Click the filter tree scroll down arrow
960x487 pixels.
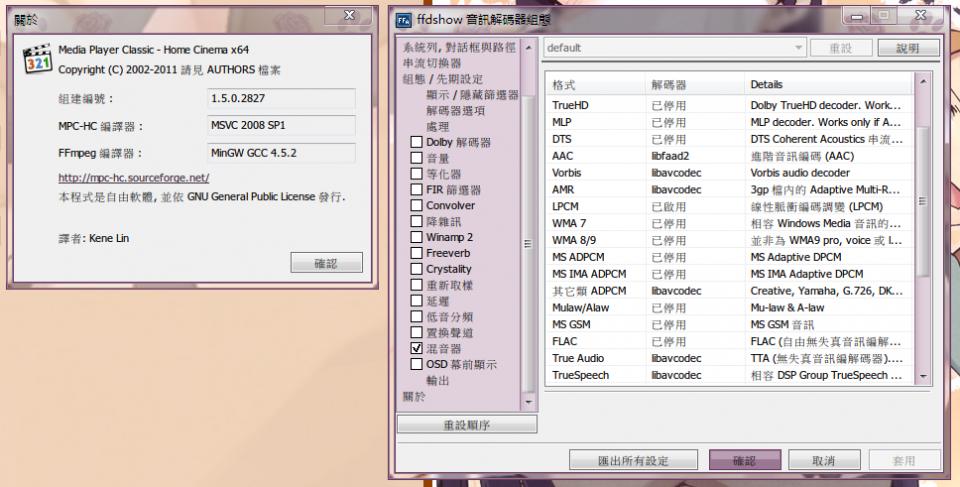click(x=529, y=402)
